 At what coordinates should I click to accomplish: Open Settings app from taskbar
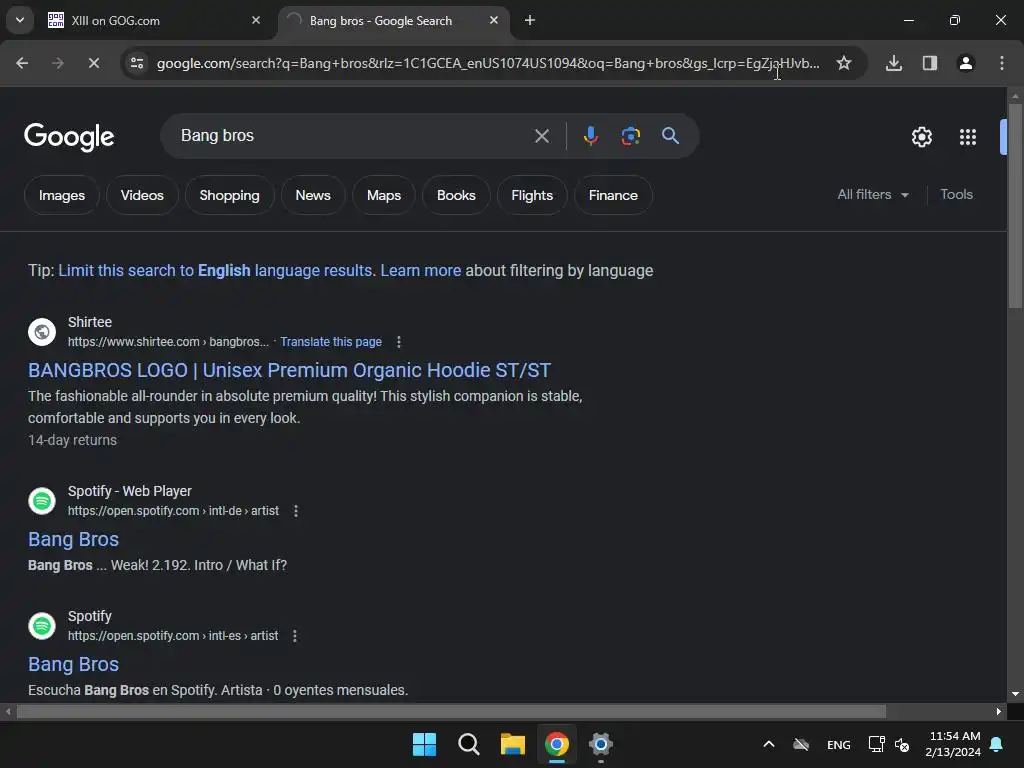tap(600, 744)
